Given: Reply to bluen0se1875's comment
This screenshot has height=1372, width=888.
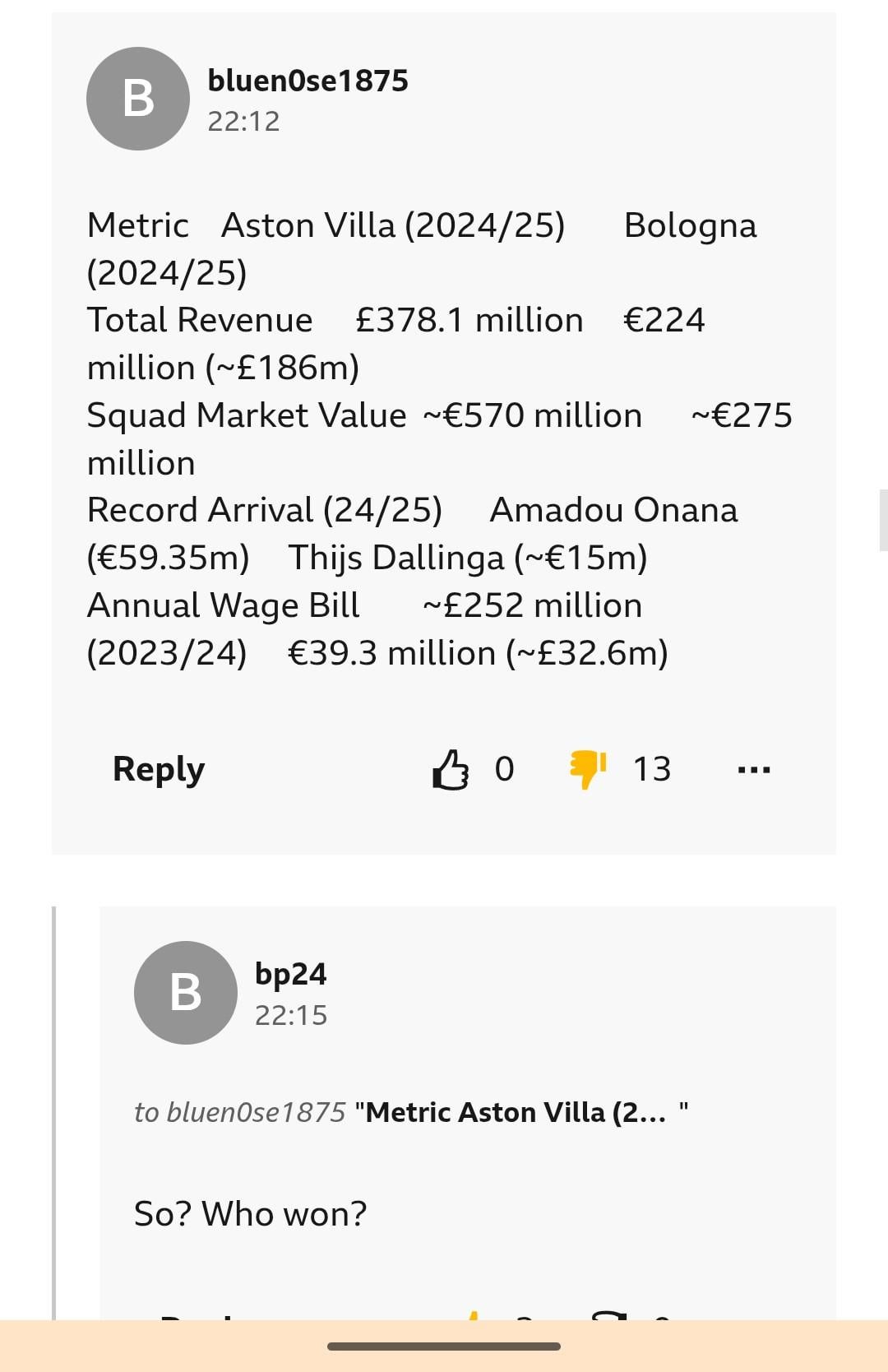Looking at the screenshot, I should tap(159, 769).
